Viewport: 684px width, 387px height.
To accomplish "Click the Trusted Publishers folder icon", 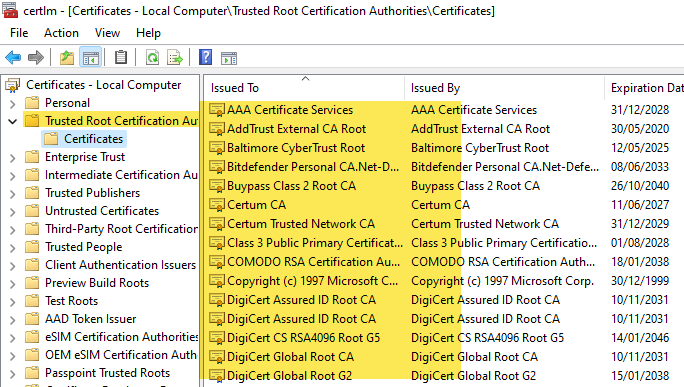I will 32,193.
